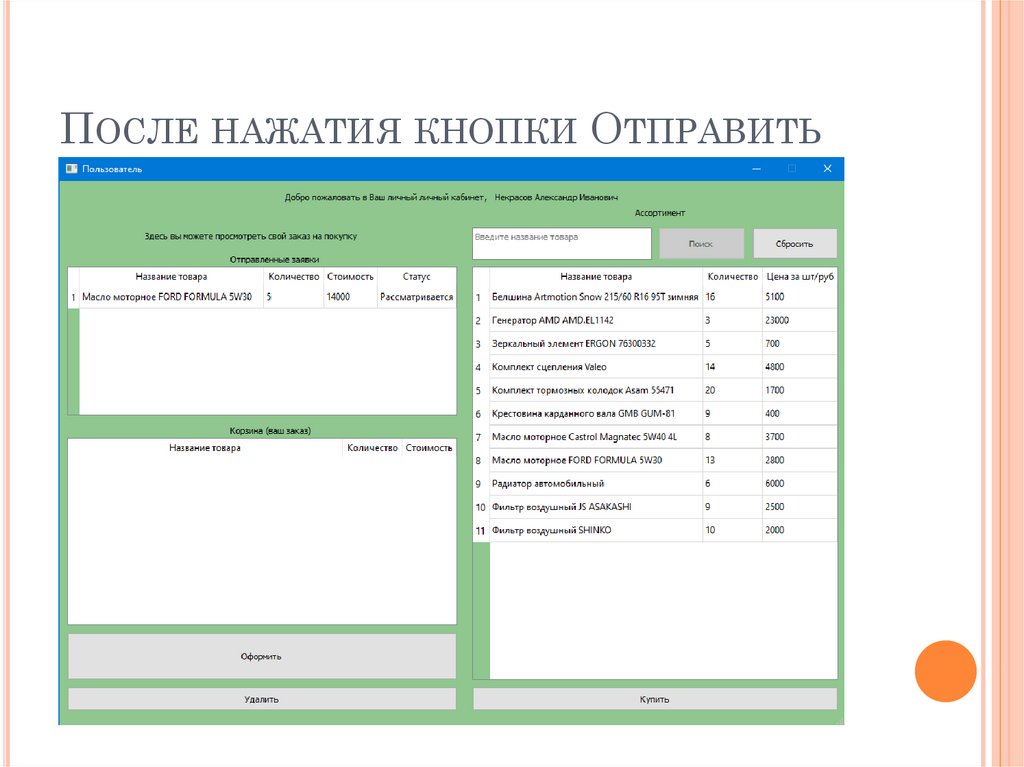Click Статус column header in sent orders
This screenshot has width=1024, height=767.
click(416, 277)
